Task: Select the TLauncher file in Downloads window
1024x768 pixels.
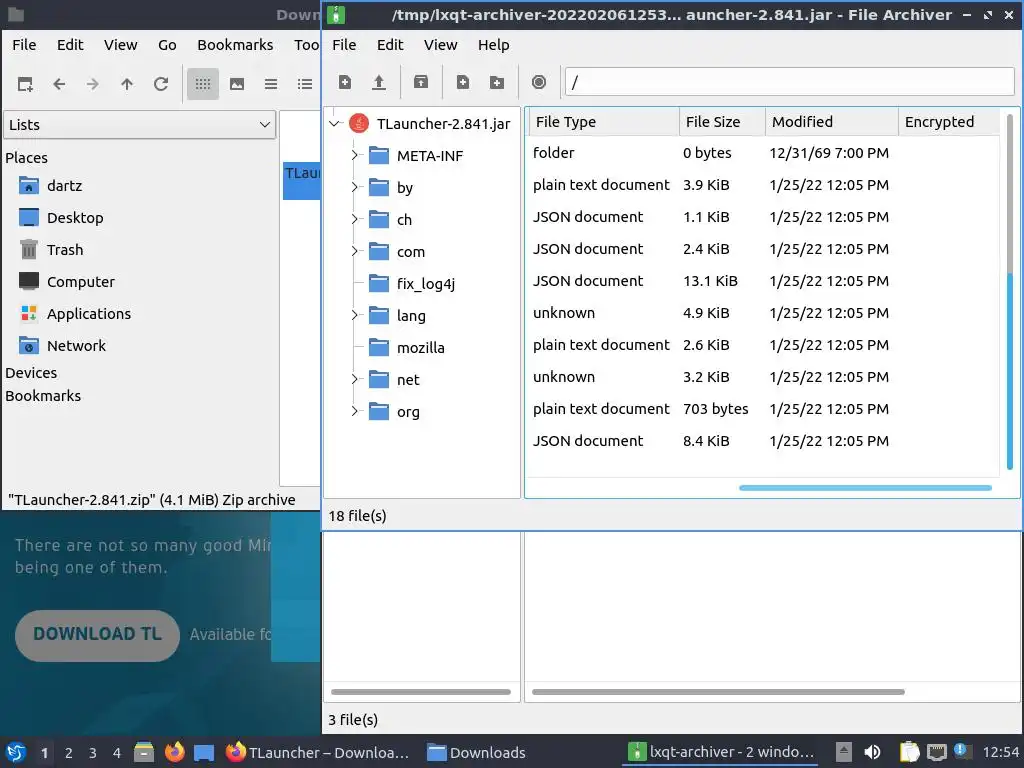Action: [x=302, y=180]
